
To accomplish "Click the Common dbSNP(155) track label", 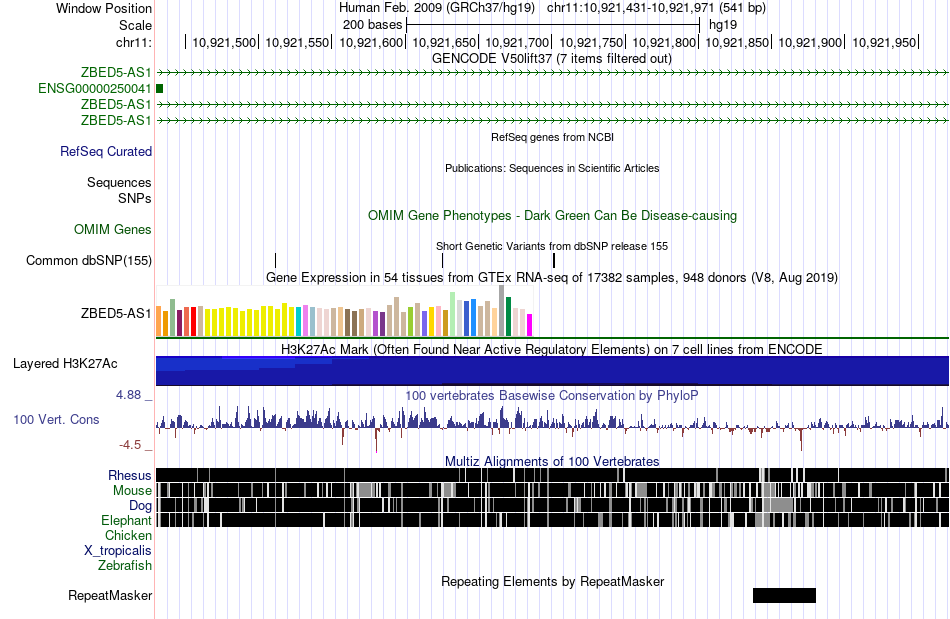I will [89, 260].
